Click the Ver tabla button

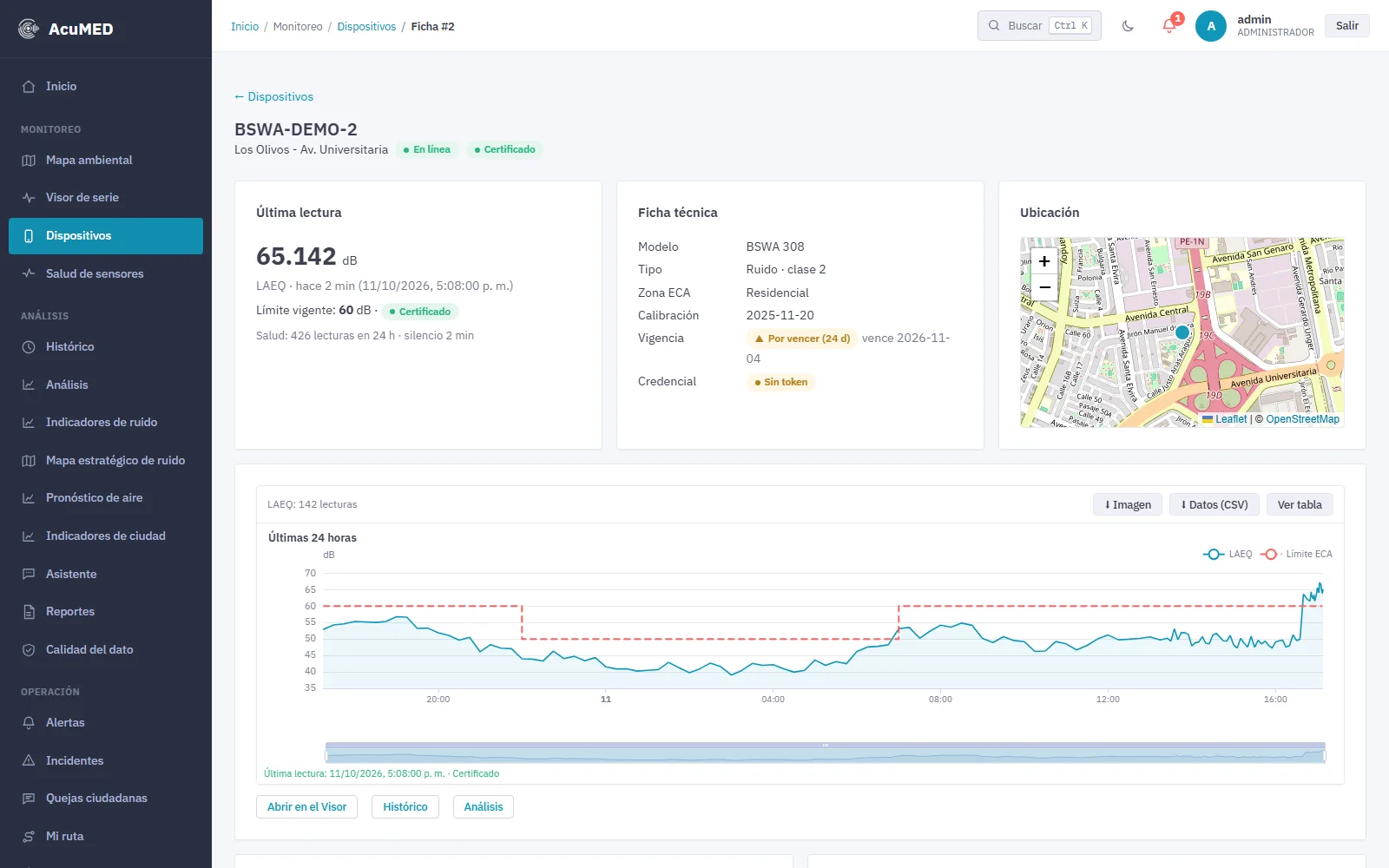click(x=1300, y=504)
